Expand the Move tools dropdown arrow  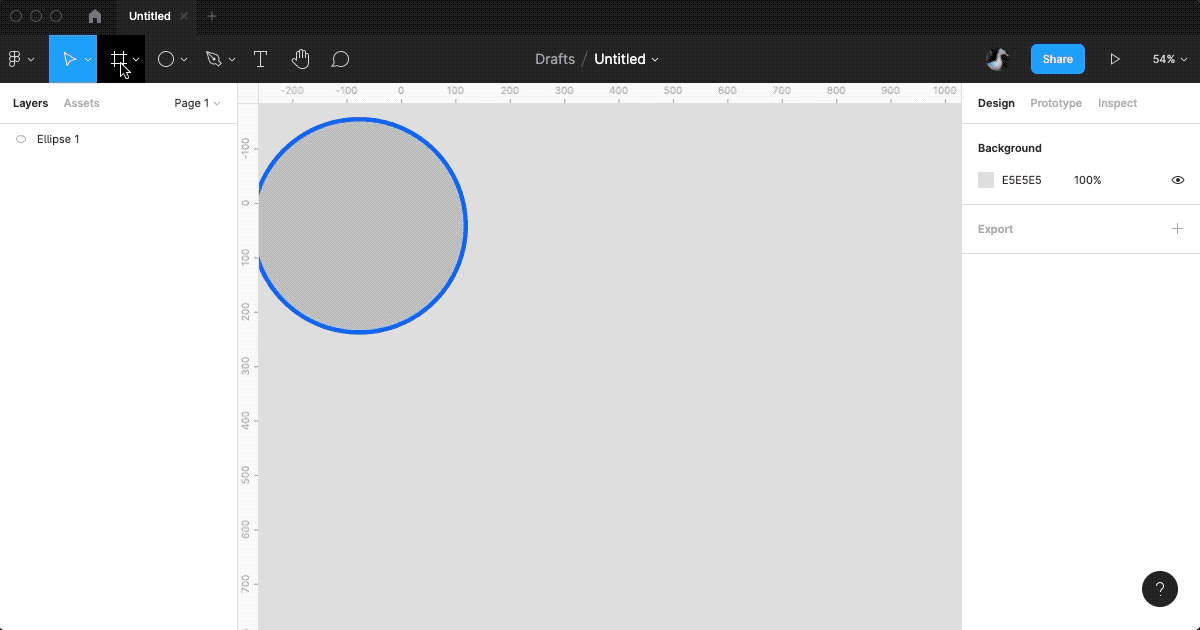[x=88, y=60]
